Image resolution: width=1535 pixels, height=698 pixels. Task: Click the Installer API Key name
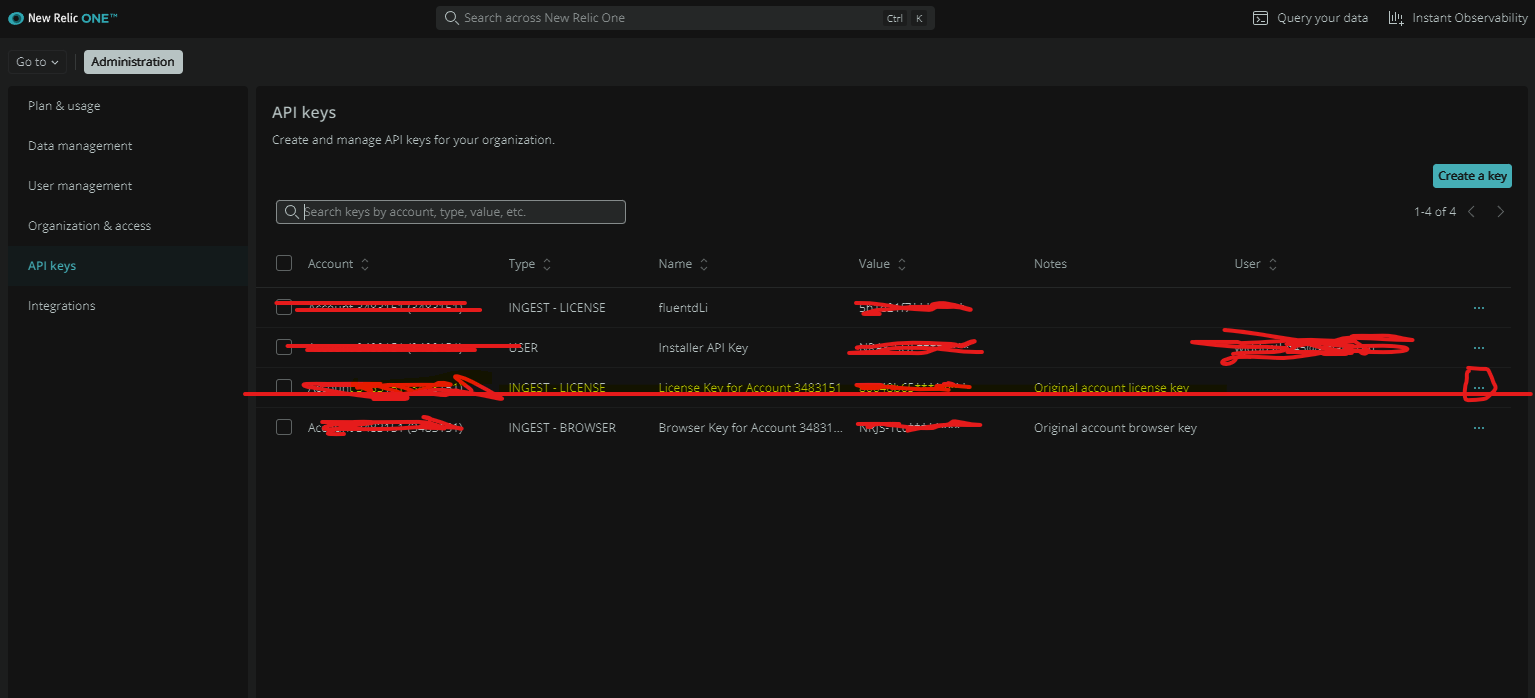tap(703, 348)
